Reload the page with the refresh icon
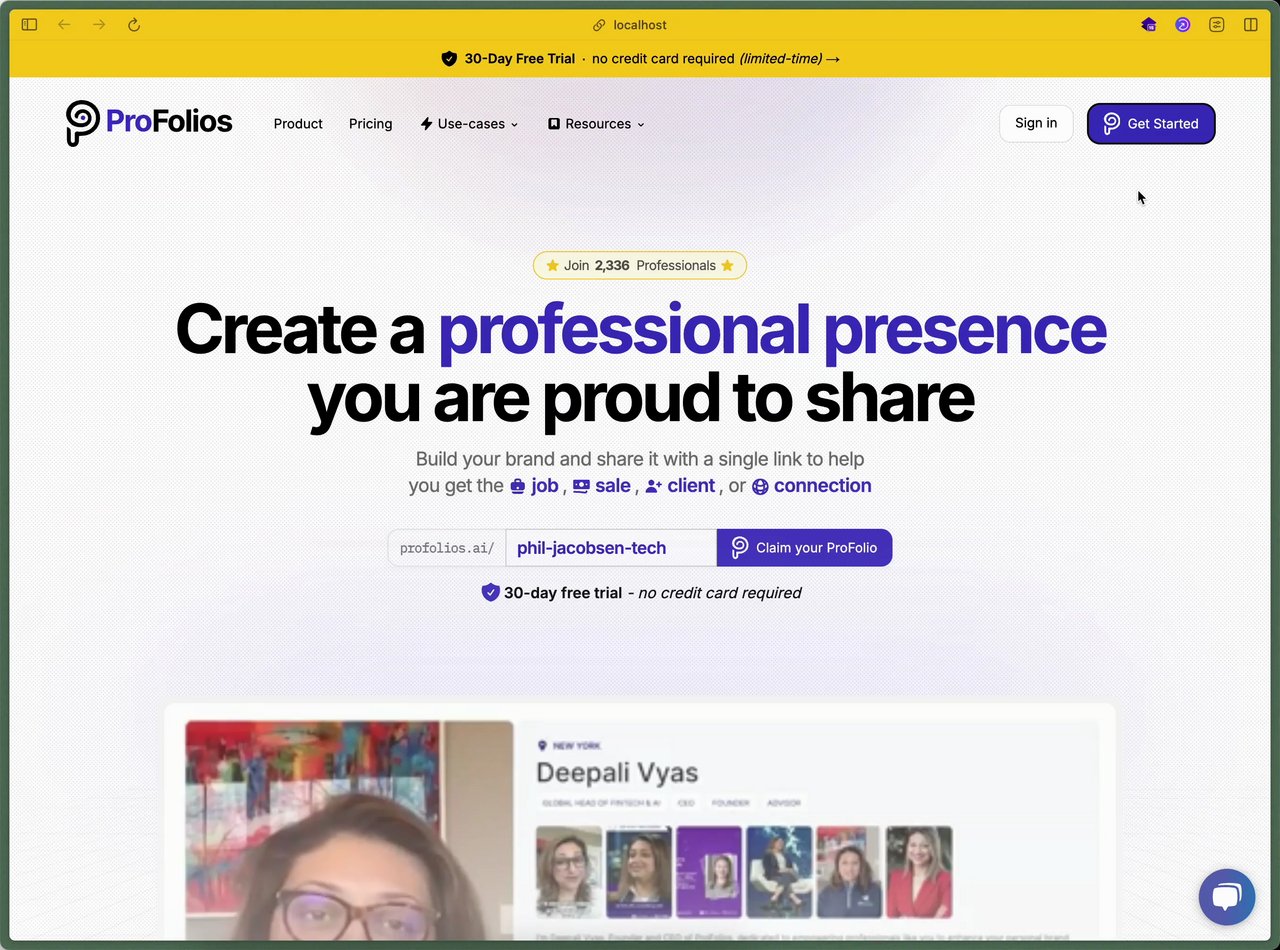 [134, 25]
